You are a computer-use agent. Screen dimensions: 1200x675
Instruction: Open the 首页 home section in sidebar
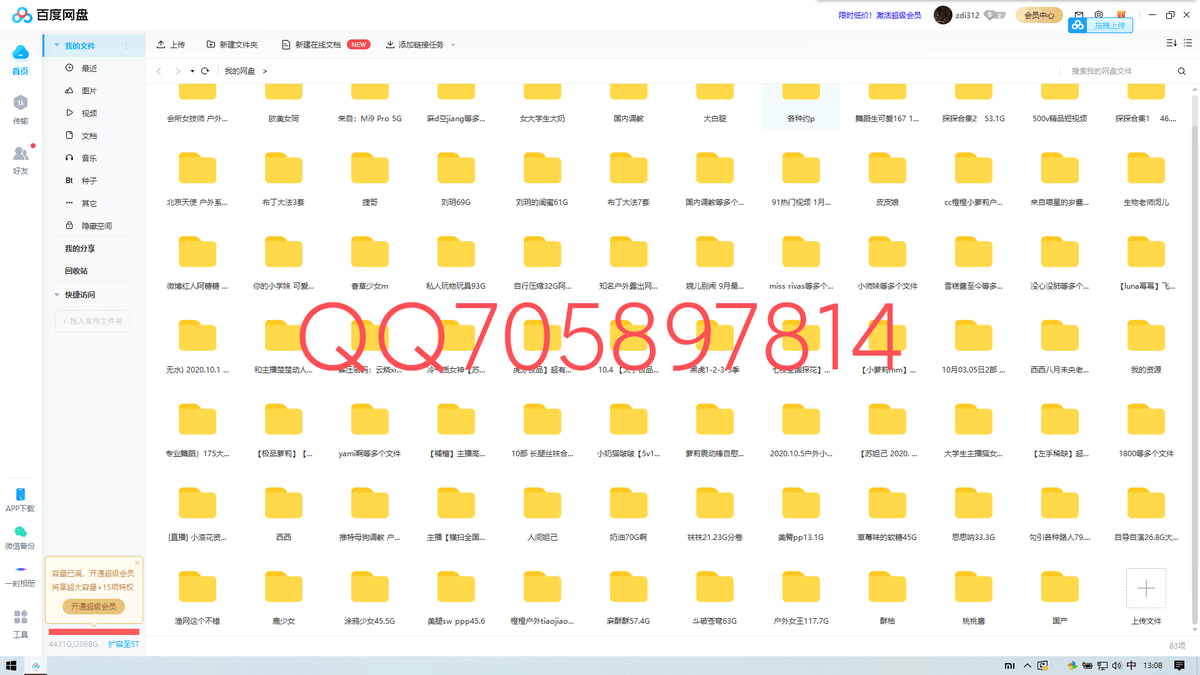[20, 59]
